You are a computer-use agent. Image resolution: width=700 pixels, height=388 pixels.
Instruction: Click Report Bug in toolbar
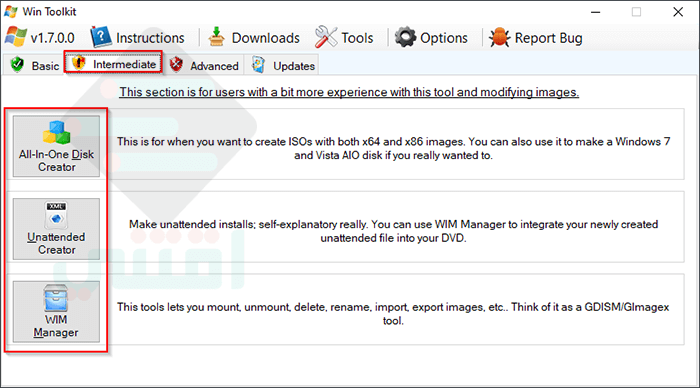(536, 38)
